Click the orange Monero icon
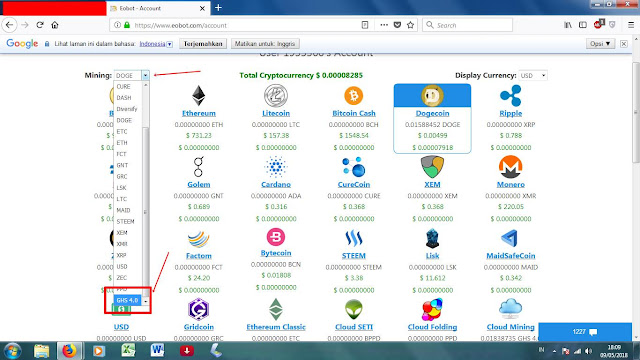 coord(511,167)
